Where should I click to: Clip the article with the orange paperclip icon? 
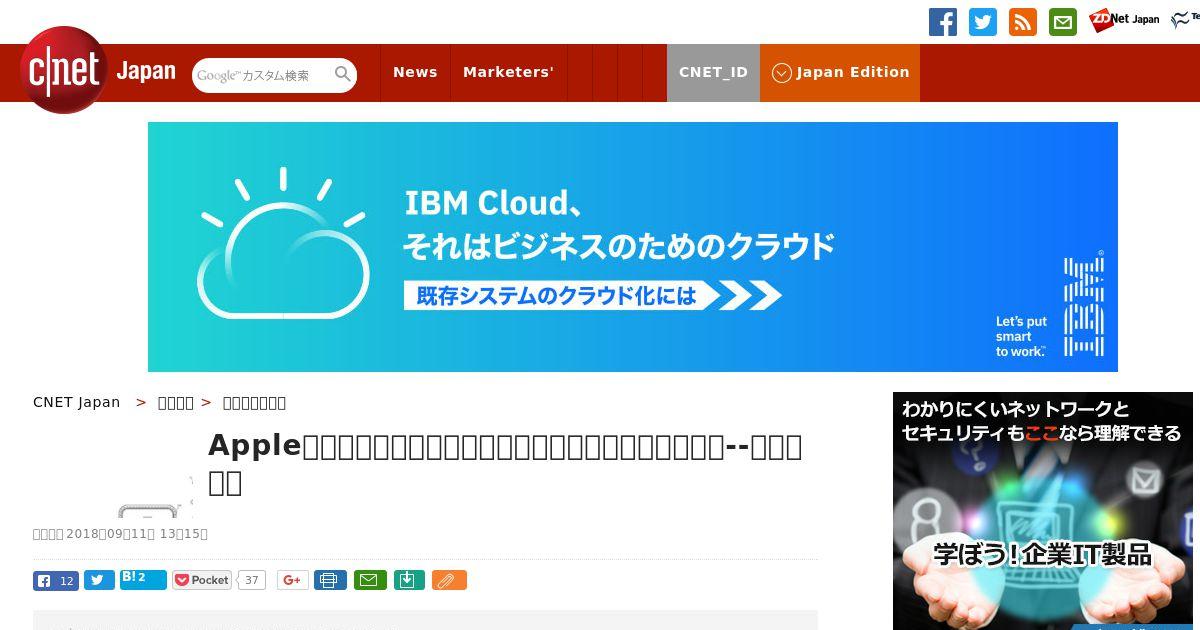449,580
